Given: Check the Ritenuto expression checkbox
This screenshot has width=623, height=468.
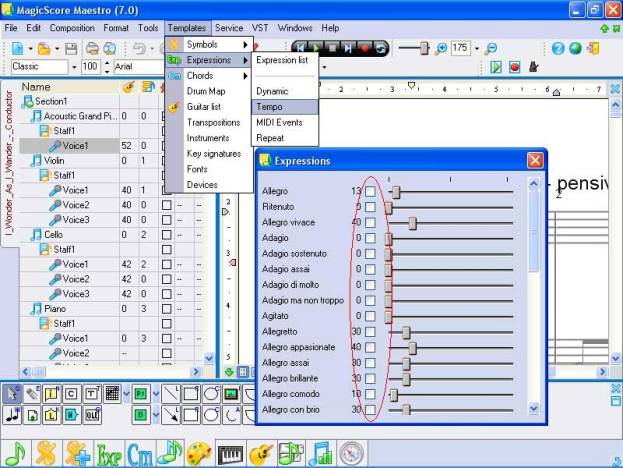Looking at the screenshot, I should (370, 207).
